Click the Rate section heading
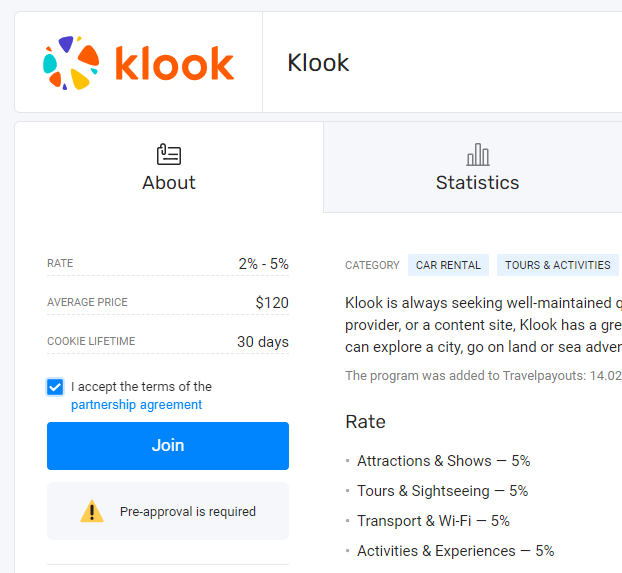This screenshot has width=622, height=573. 365,421
